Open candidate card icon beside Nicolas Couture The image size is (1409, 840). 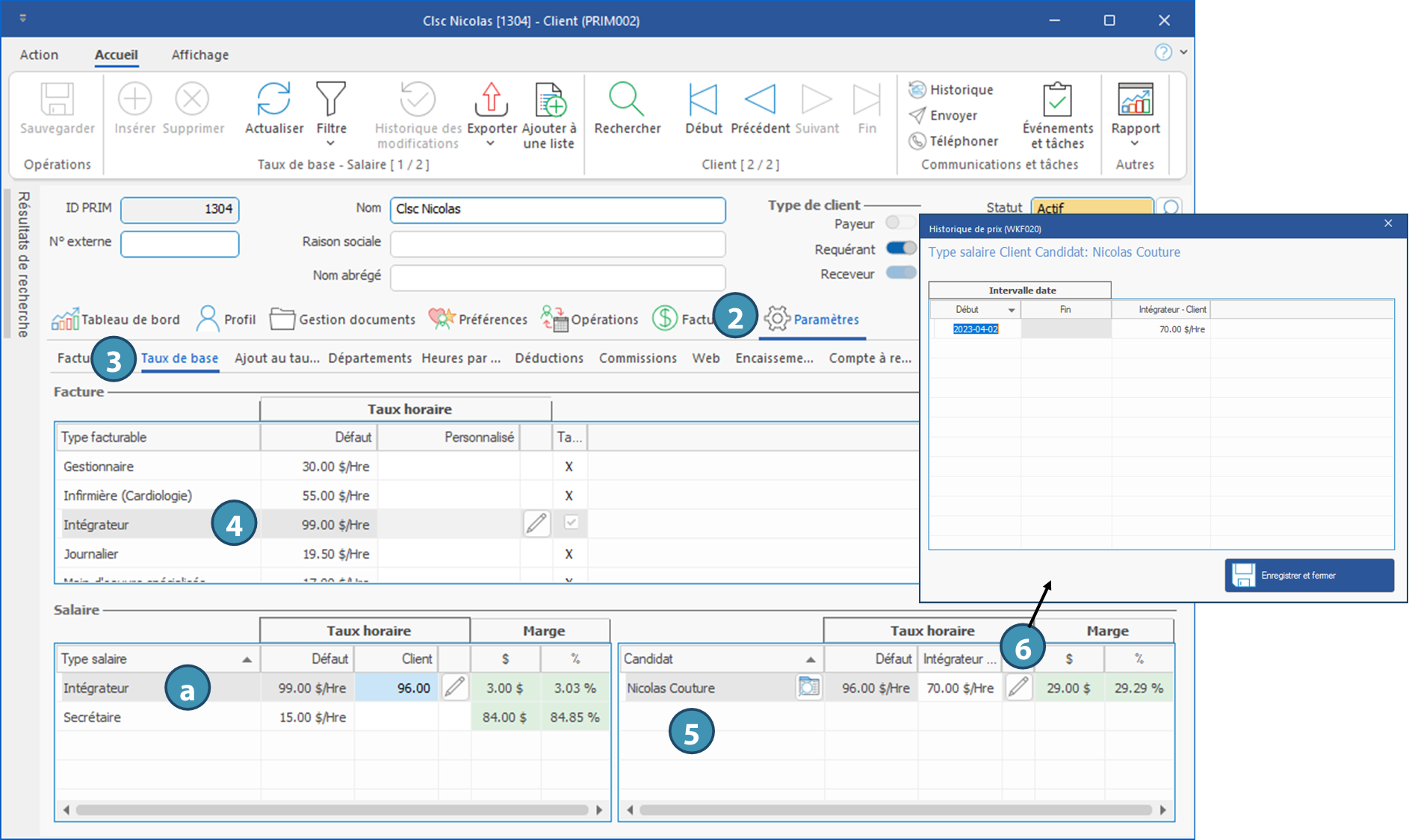pos(808,687)
